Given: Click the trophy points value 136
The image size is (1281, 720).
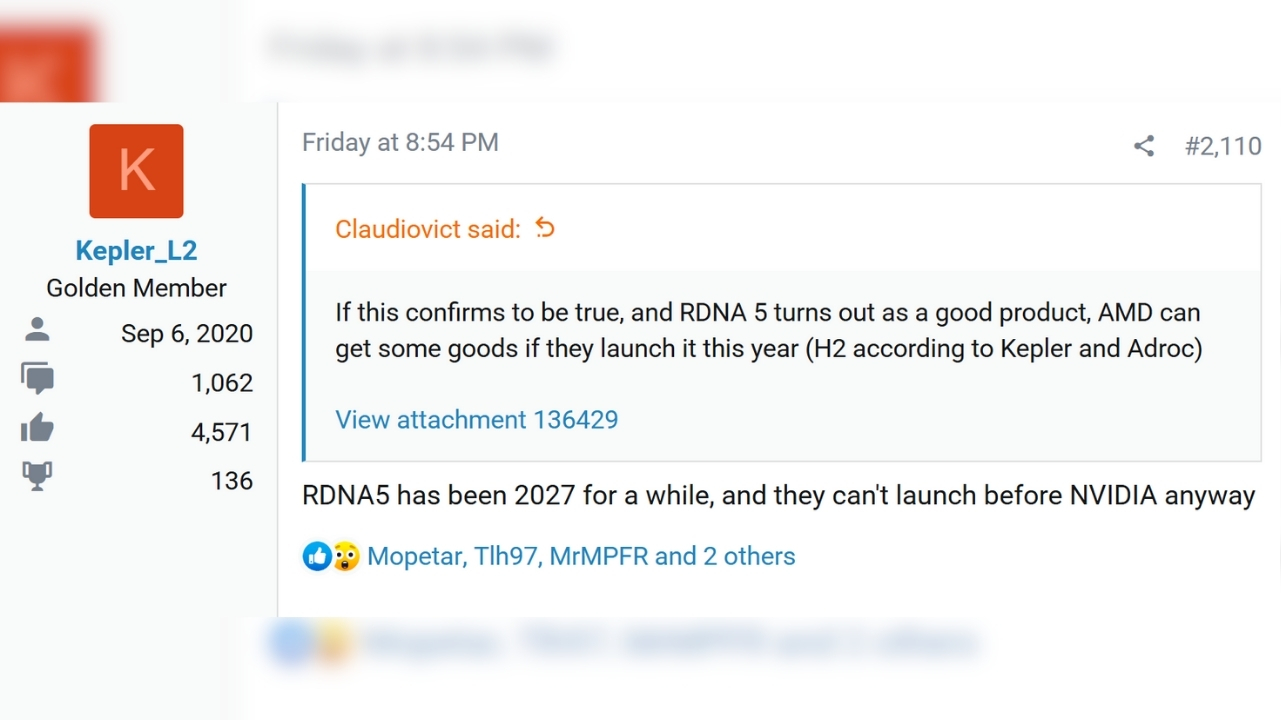Looking at the screenshot, I should [x=231, y=481].
